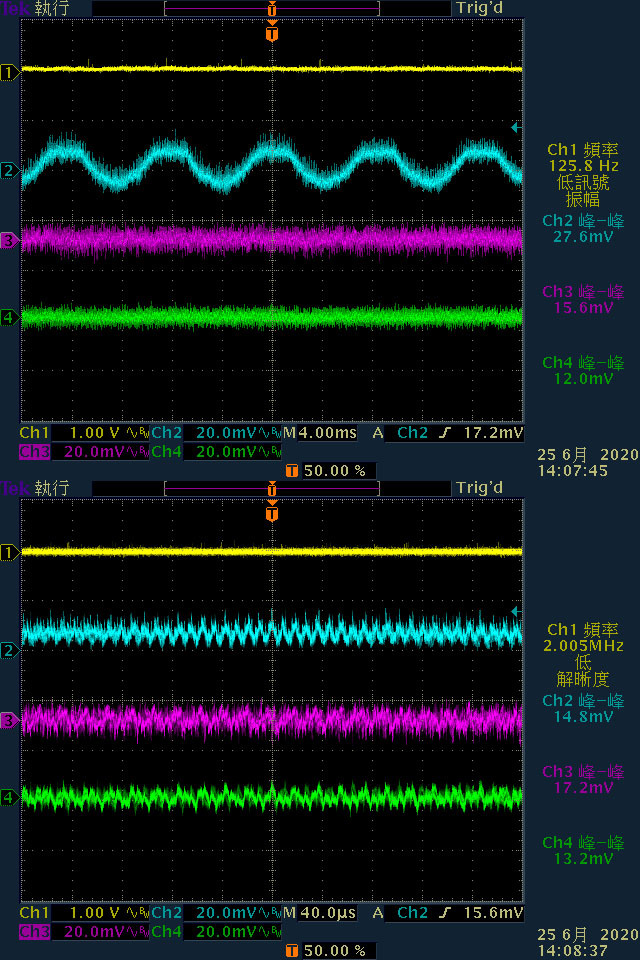
Task: Click the cyan channel 2 ground marker in the 4.00ms capture
Action: pos(9,170)
